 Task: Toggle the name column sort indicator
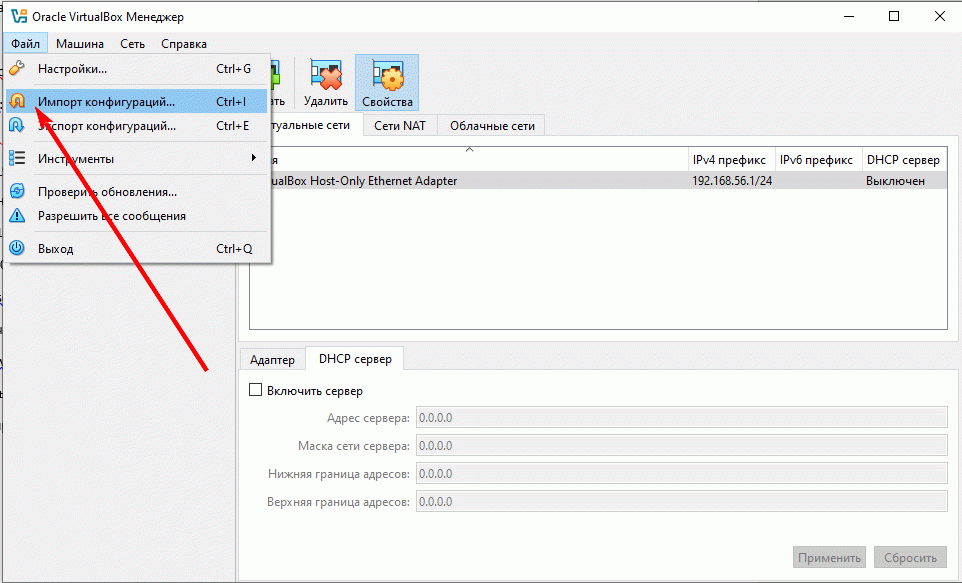tap(469, 148)
